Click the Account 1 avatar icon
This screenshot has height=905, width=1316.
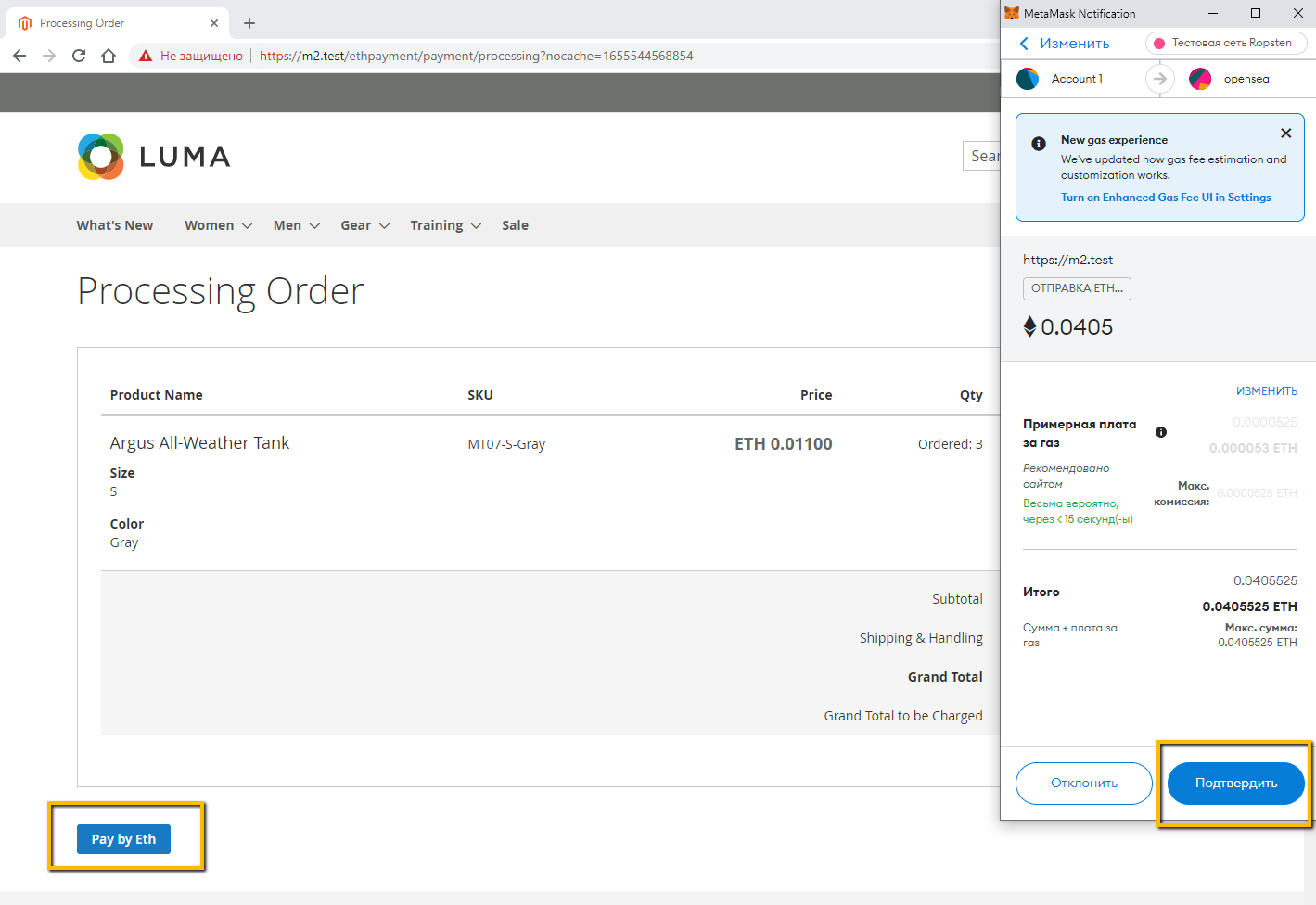click(1028, 79)
